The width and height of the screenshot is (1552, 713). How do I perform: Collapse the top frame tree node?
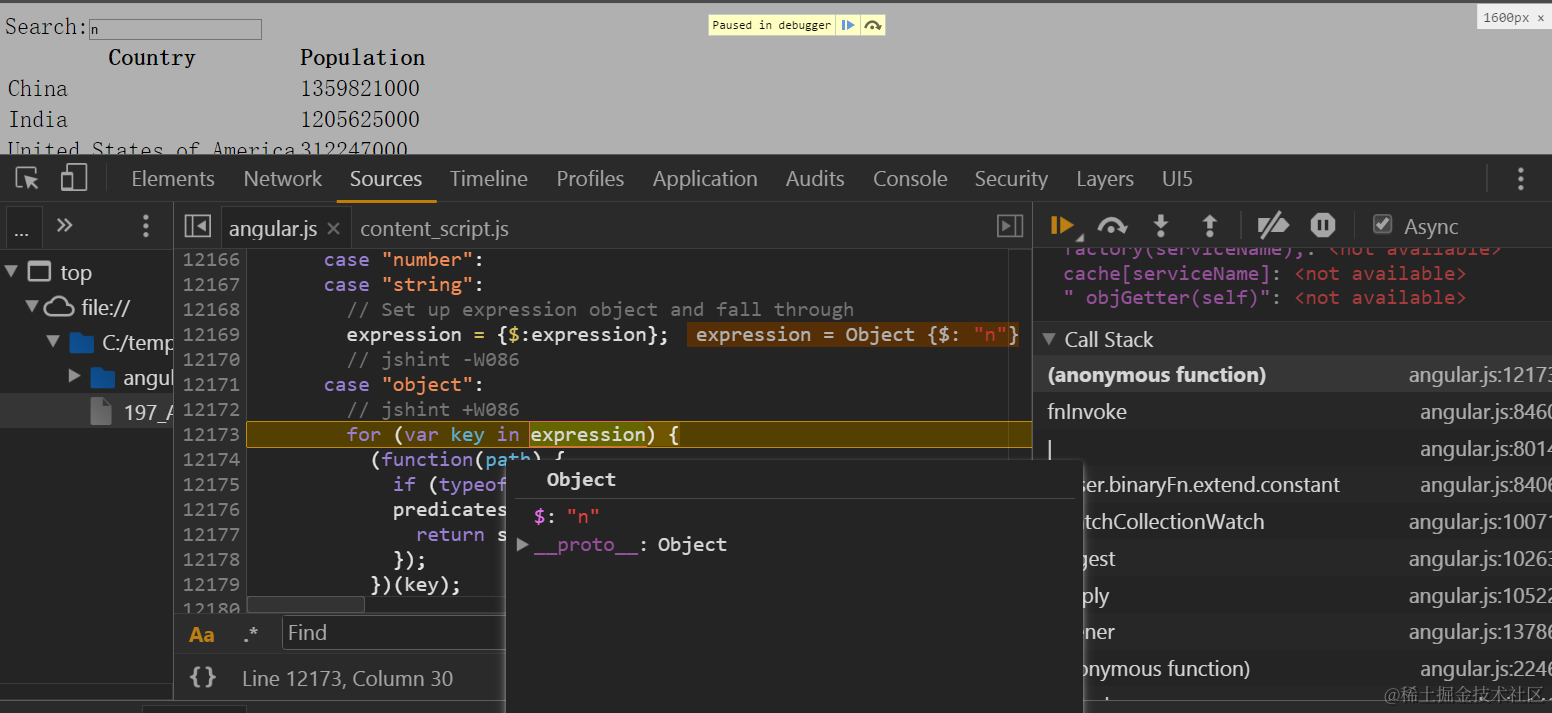(x=12, y=272)
